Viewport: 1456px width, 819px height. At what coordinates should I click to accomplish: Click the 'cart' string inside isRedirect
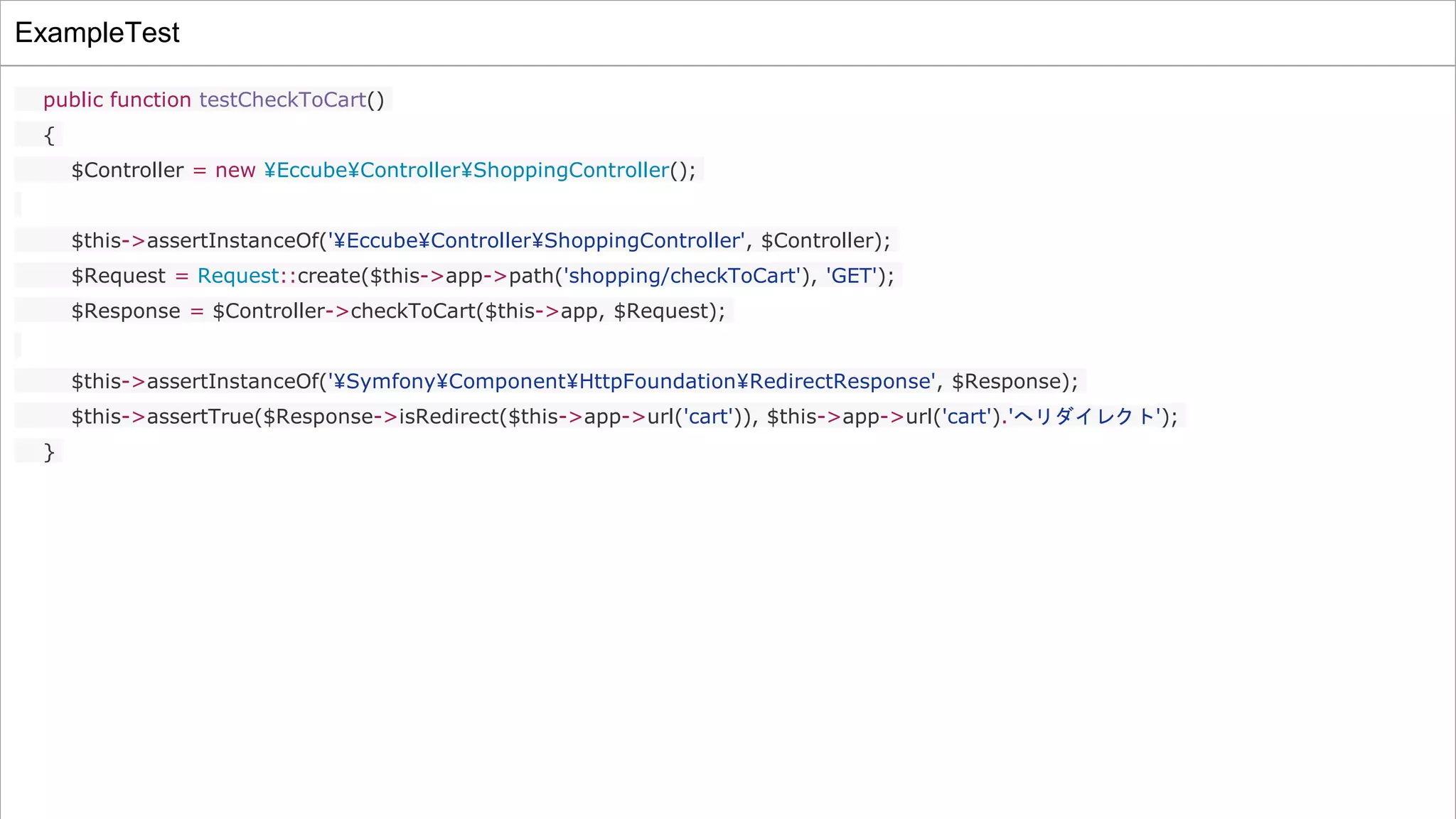pyautogui.click(x=708, y=416)
